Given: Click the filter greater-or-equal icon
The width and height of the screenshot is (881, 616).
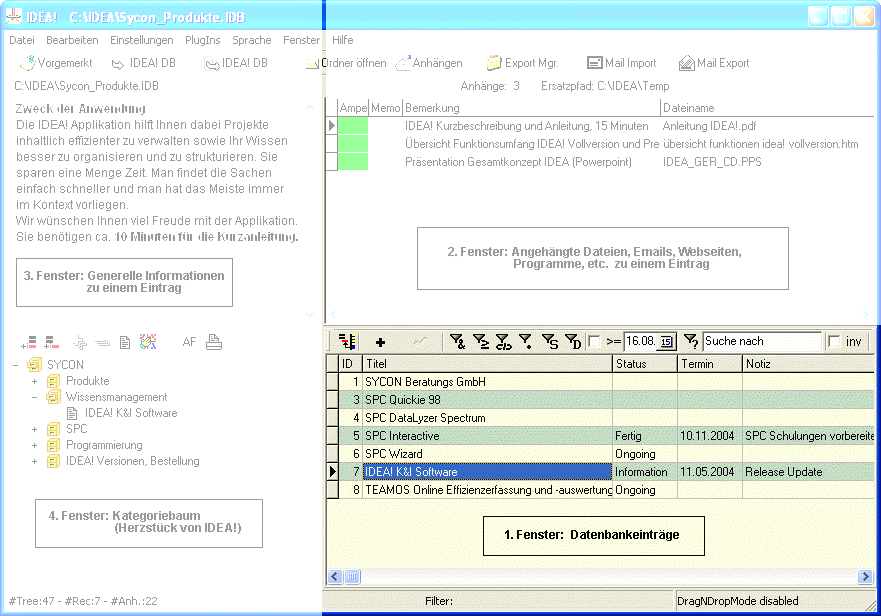Looking at the screenshot, I should 480,341.
